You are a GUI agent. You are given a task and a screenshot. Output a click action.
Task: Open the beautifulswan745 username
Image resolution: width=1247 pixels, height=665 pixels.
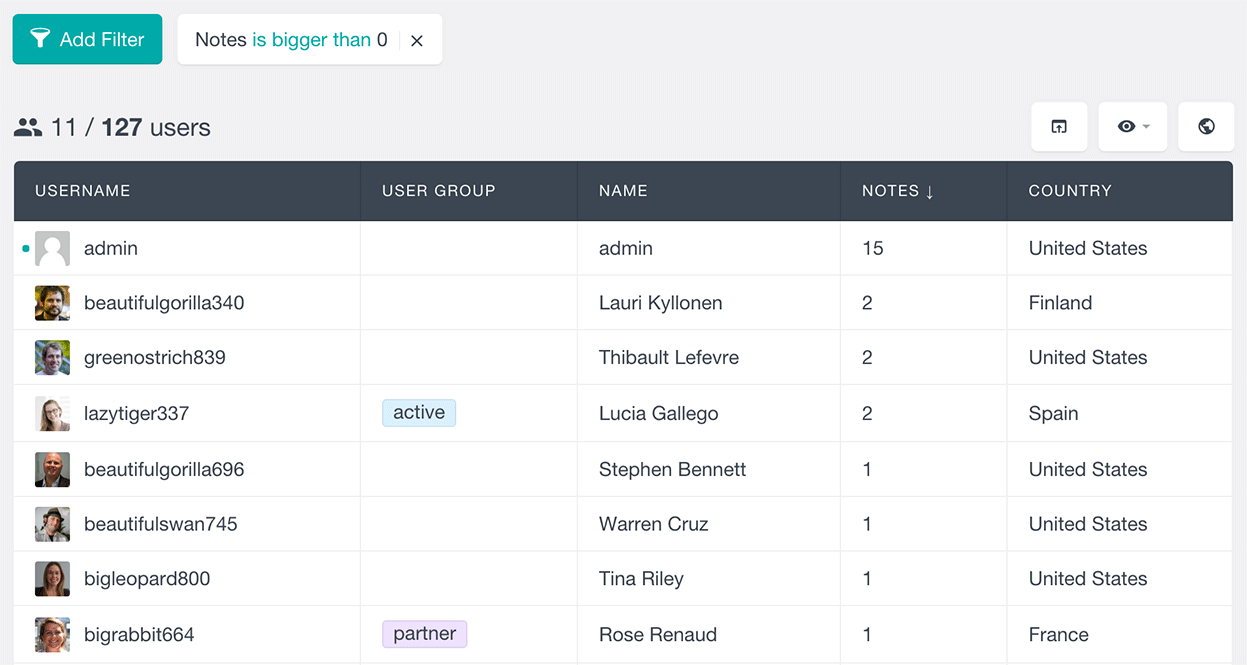click(x=161, y=524)
